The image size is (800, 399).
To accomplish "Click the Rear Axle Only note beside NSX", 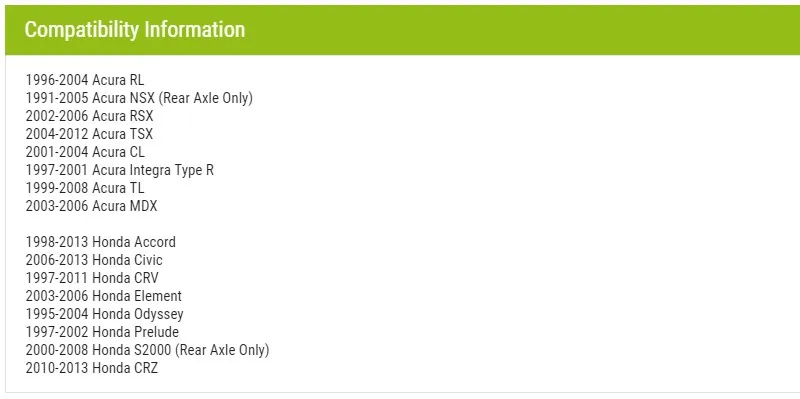I will coord(206,98).
